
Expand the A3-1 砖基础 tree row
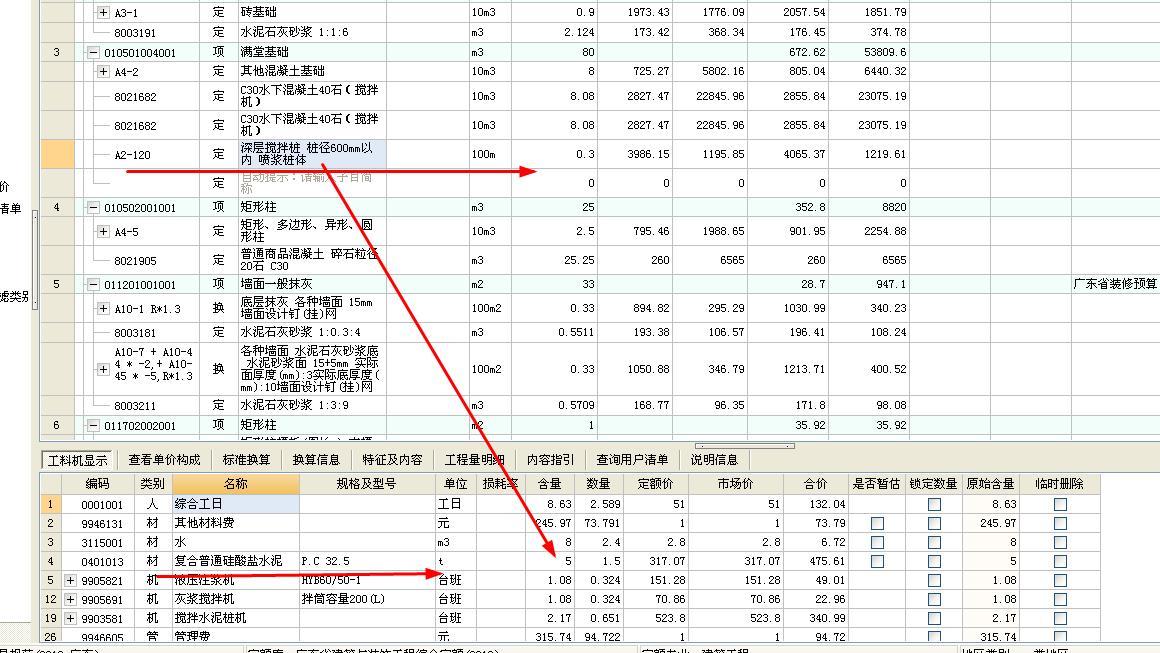click(x=104, y=13)
